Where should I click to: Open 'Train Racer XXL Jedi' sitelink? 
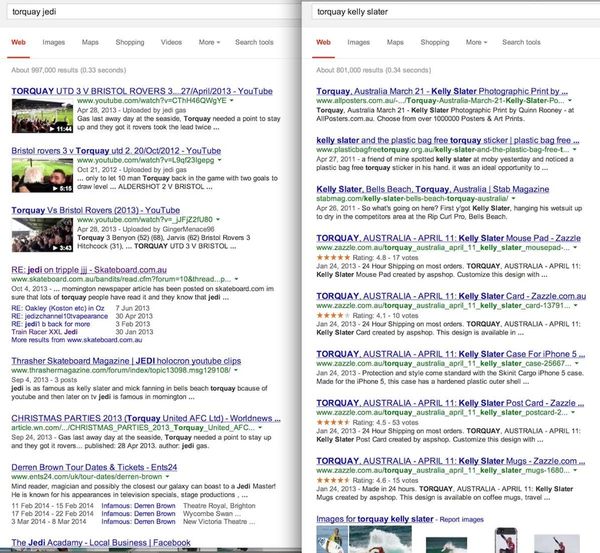click(44, 332)
